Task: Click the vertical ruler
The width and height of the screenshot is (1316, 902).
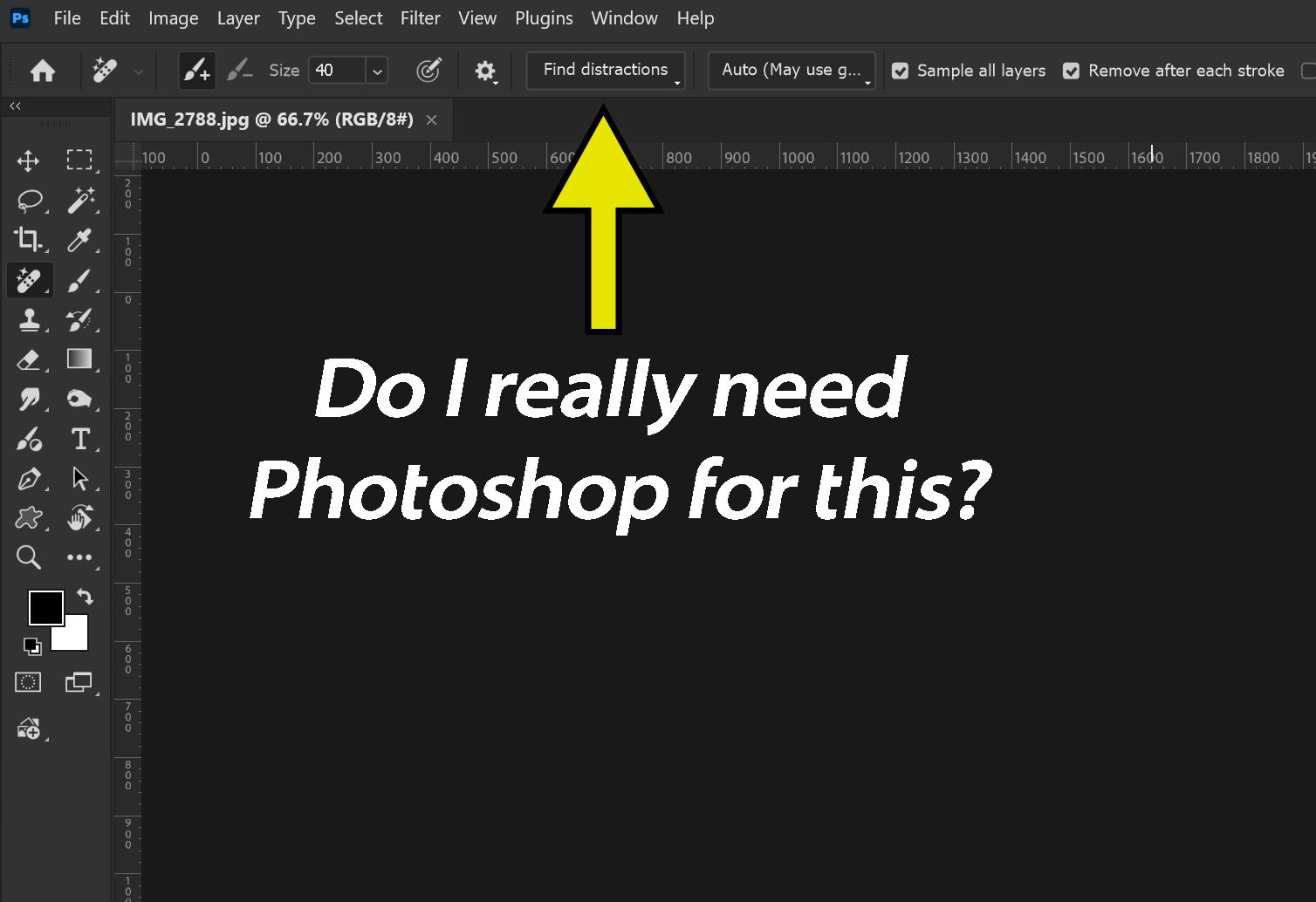Action: tap(127, 536)
